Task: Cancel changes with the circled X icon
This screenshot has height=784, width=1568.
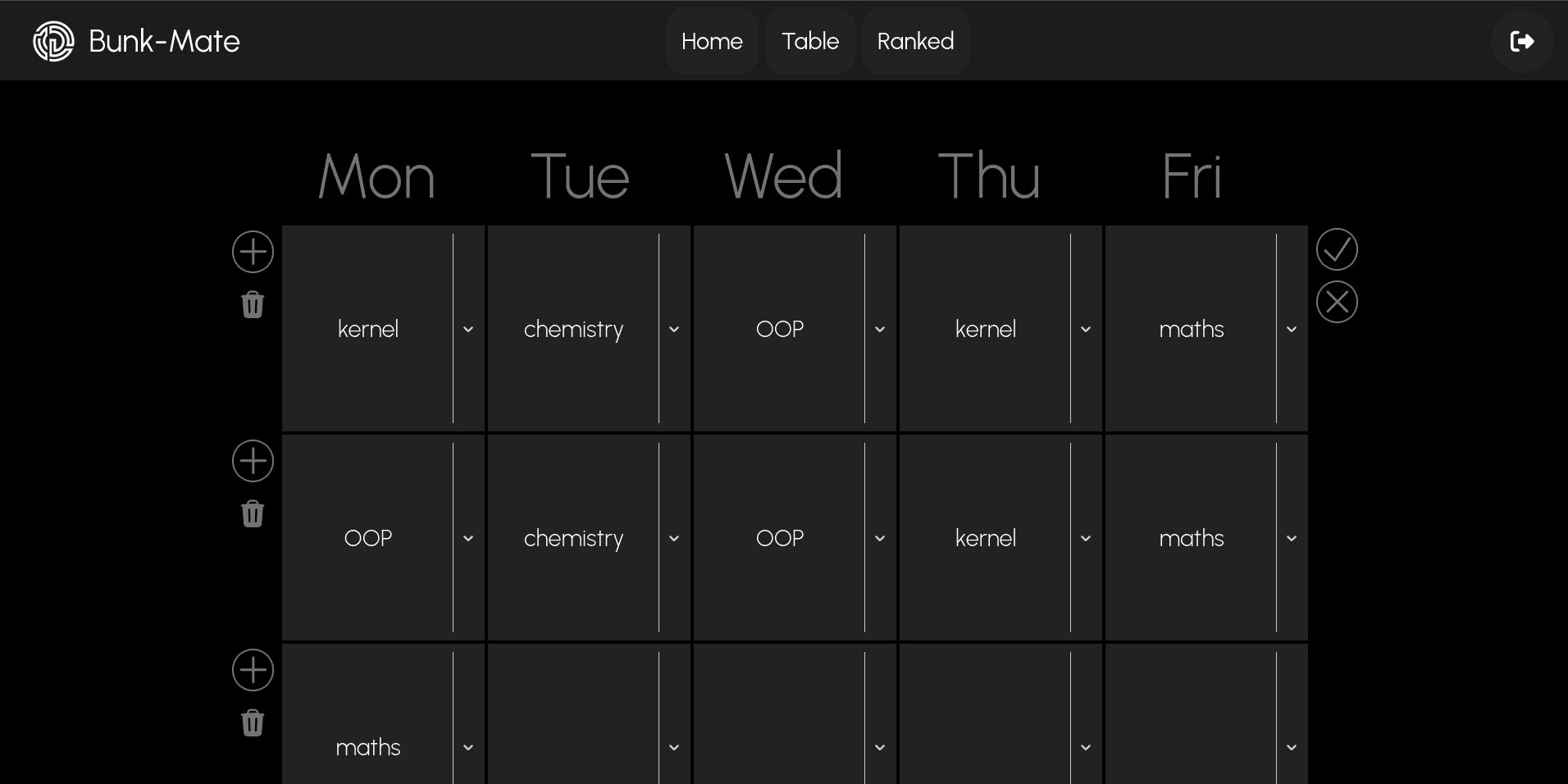Action: [x=1337, y=302]
